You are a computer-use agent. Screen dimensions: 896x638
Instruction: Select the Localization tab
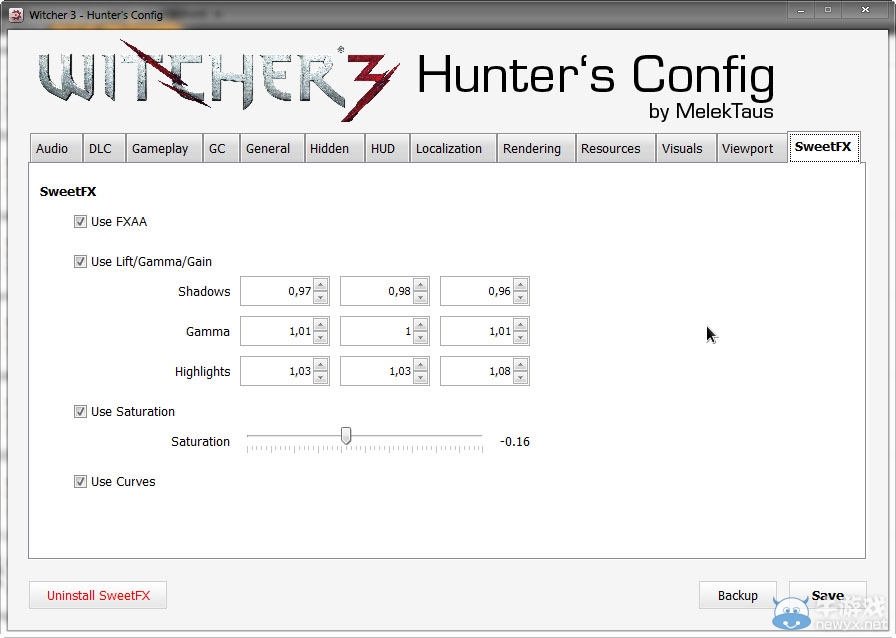pyautogui.click(x=453, y=149)
